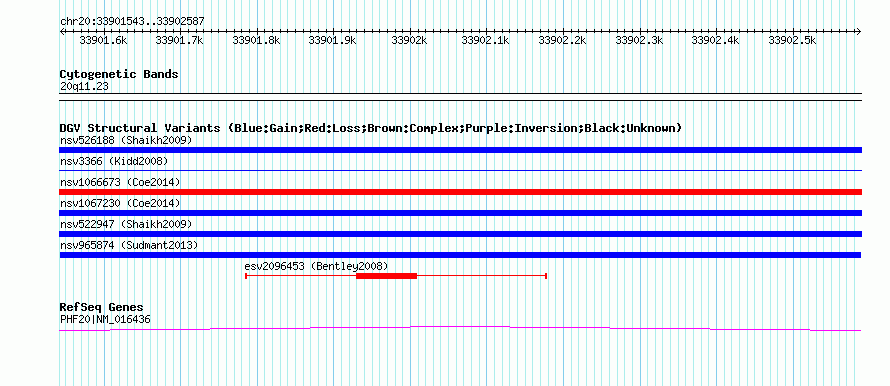Open variant label esv2096453 (Bentley2008)

[x=316, y=266]
